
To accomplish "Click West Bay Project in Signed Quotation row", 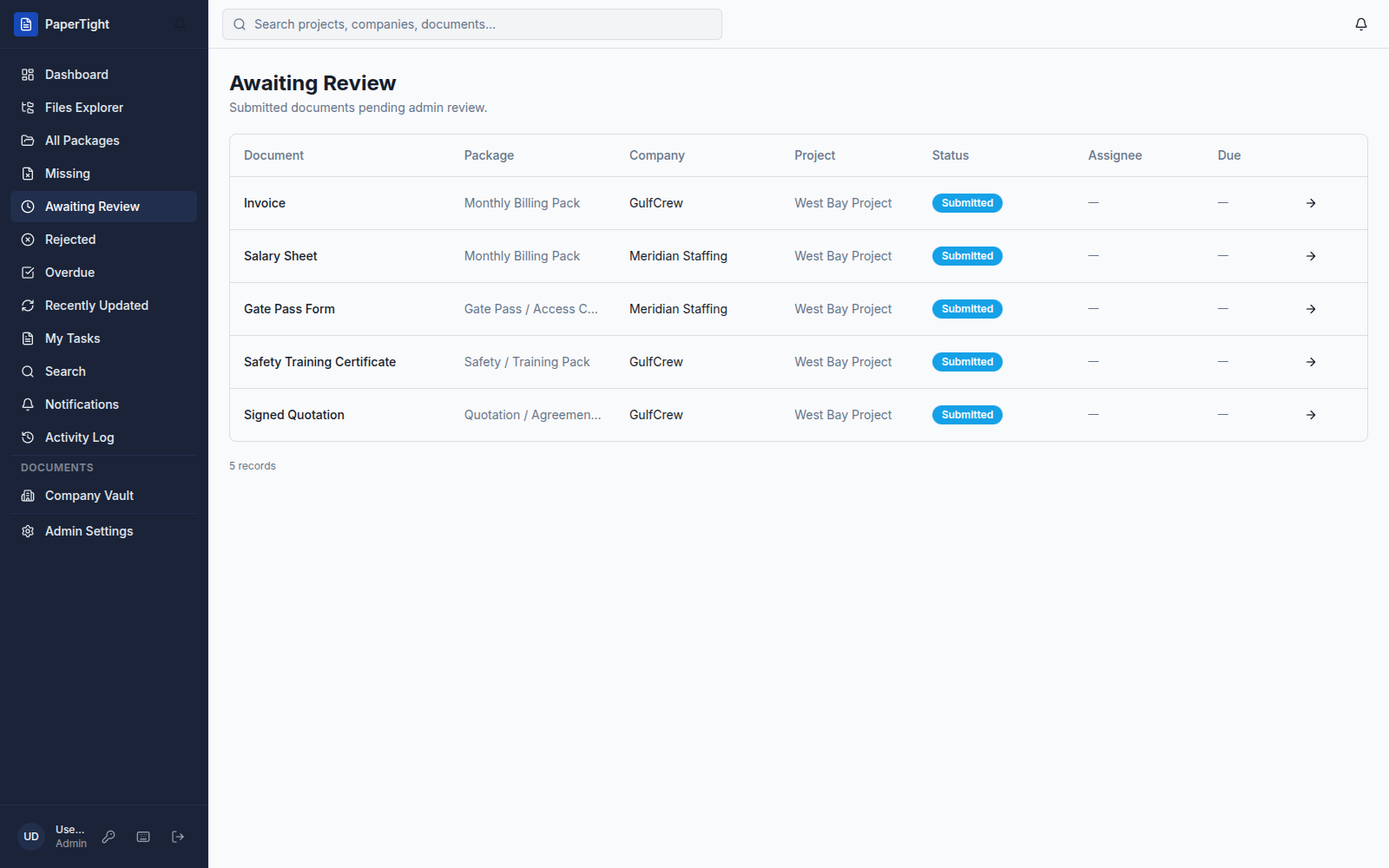I will pos(843,415).
